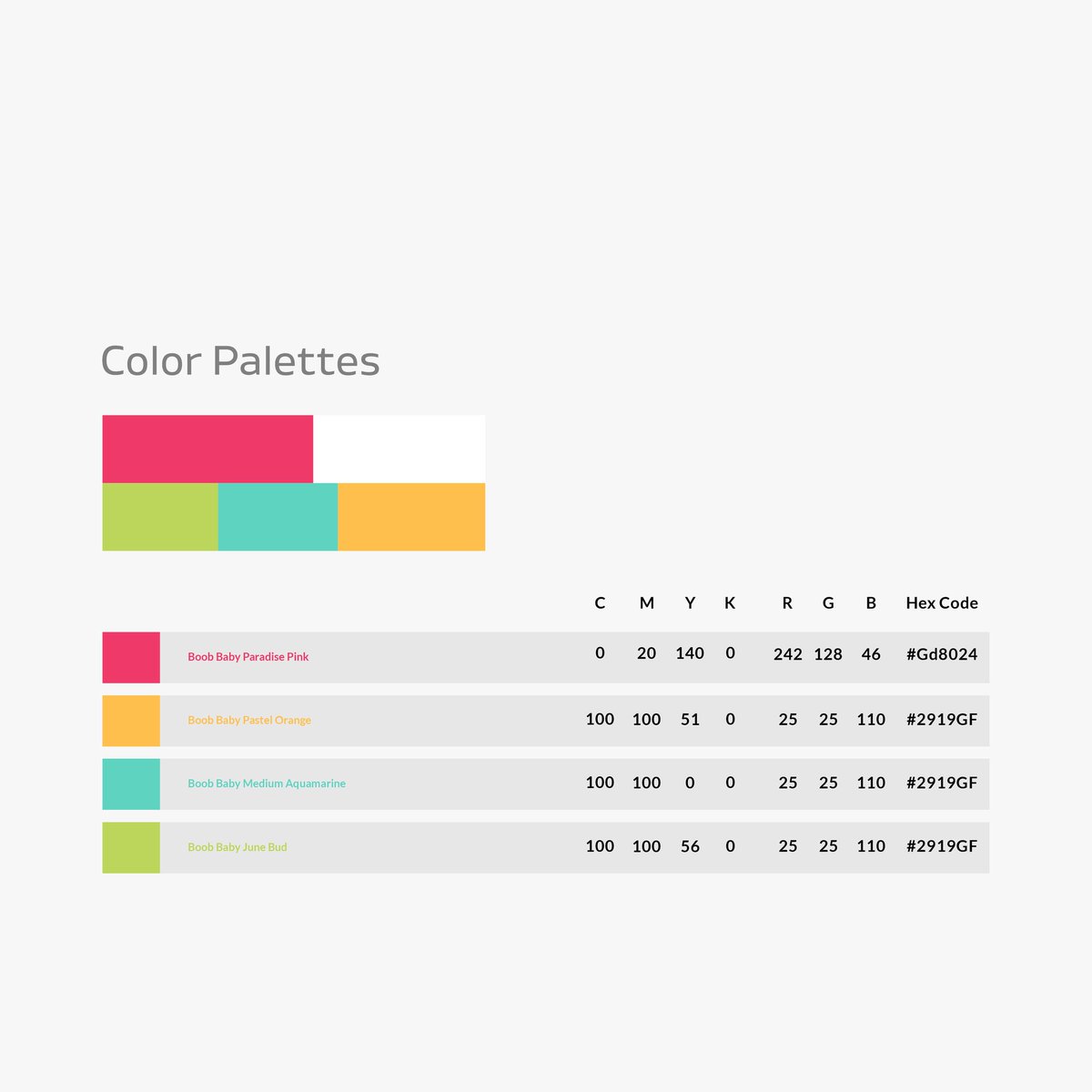Click the Pastel Orange row swatch
Viewport: 1092px width, 1092px height.
point(131,721)
